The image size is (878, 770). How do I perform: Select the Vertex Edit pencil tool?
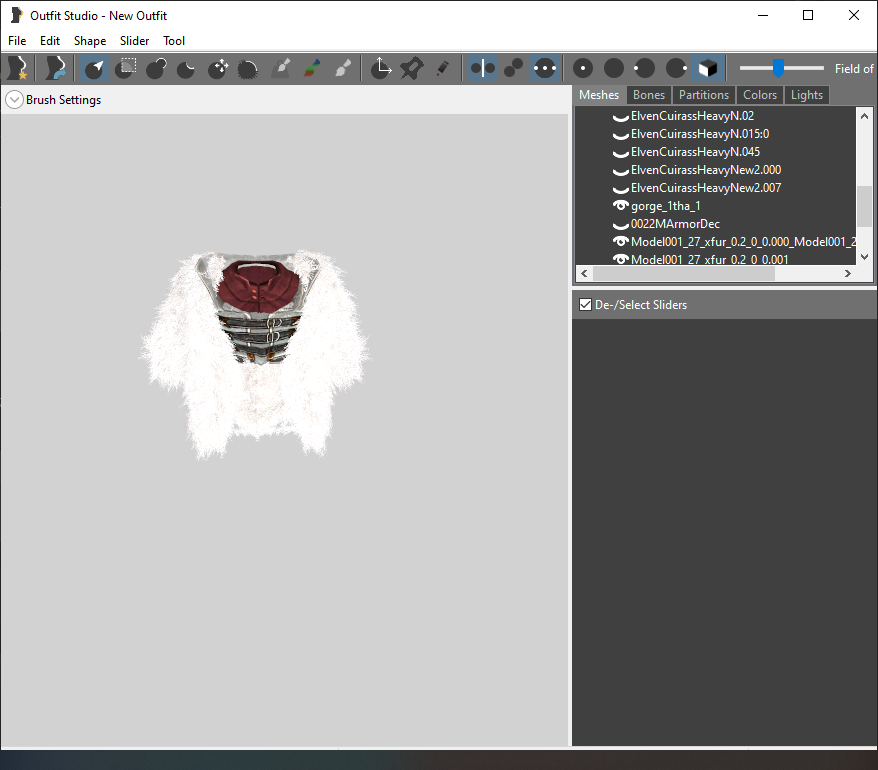point(442,68)
